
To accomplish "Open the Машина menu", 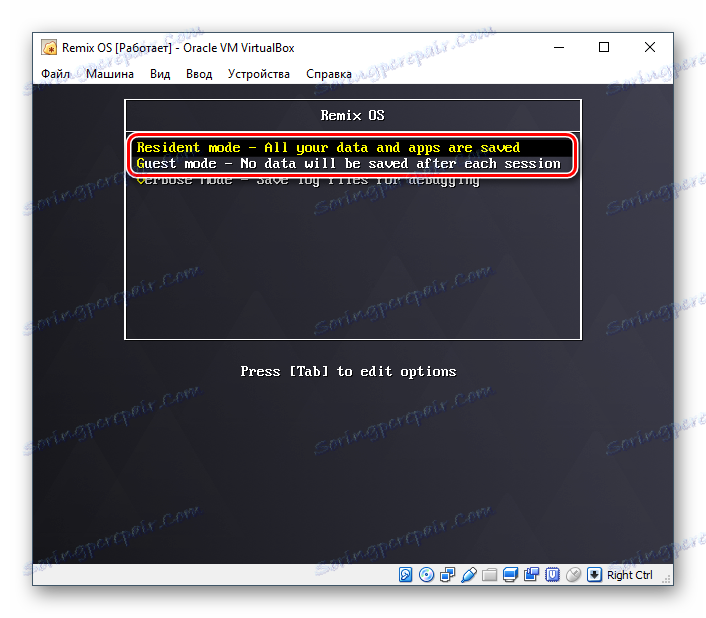I will pyautogui.click(x=110, y=74).
